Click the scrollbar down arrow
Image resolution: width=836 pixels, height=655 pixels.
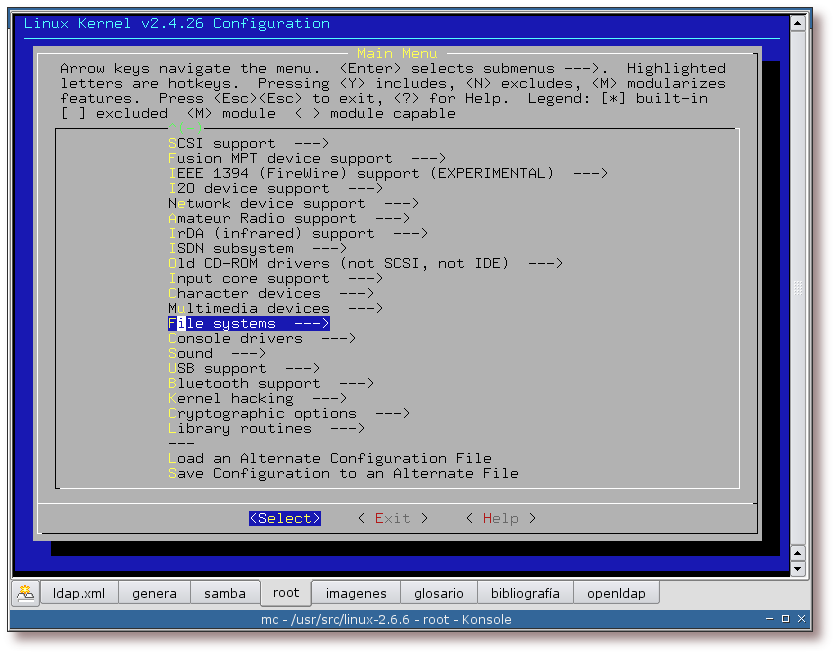[x=798, y=568]
